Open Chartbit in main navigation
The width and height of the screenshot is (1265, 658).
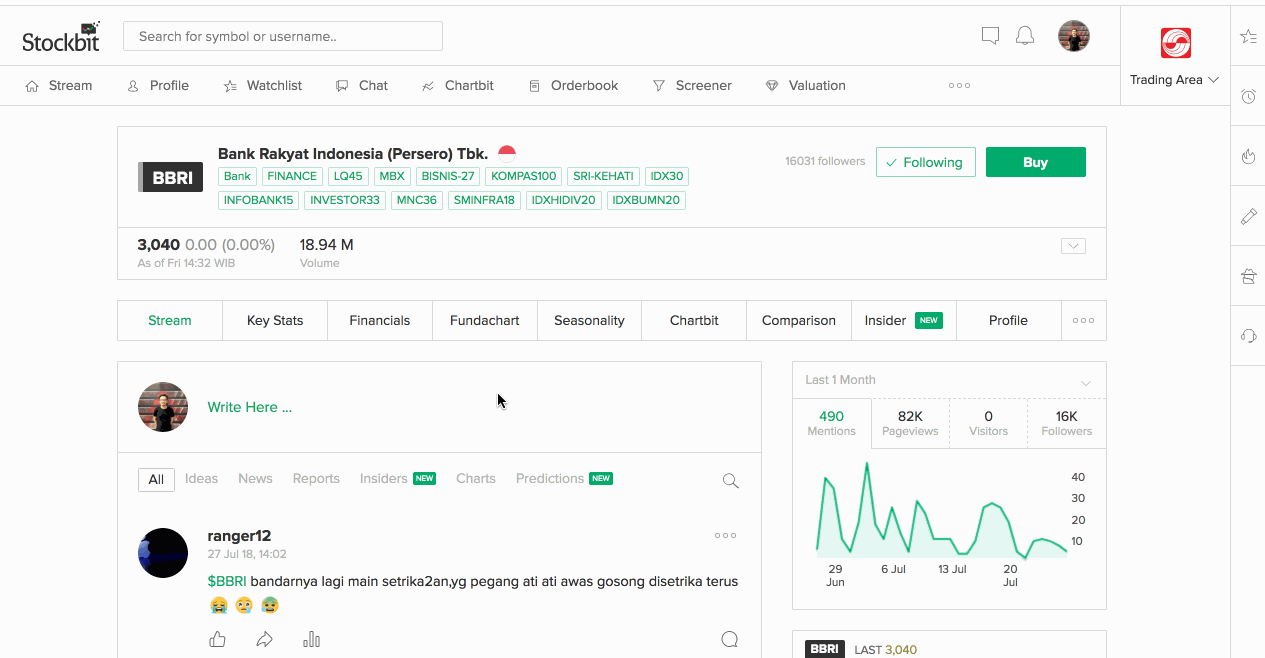pos(458,86)
